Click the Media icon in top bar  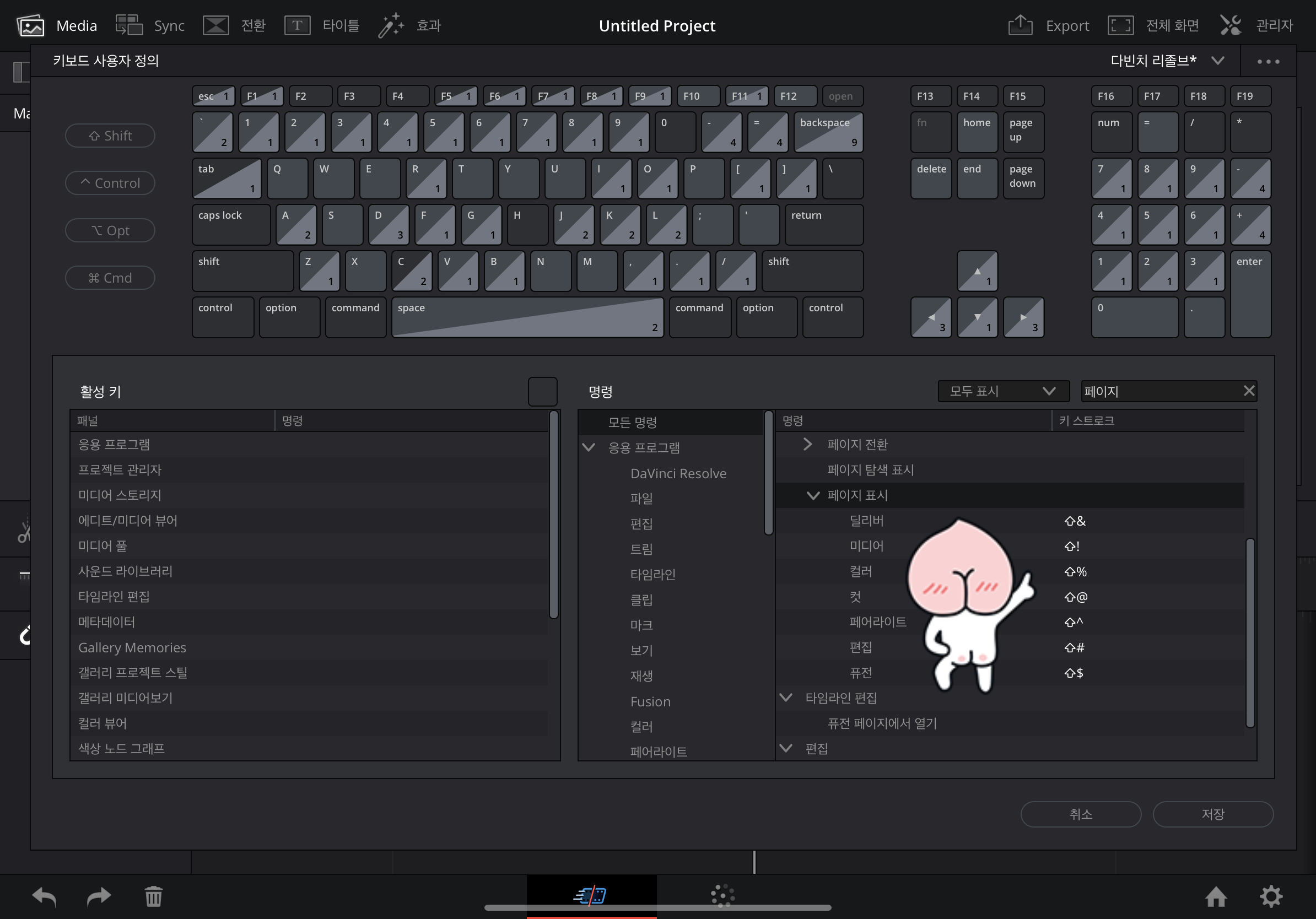(x=30, y=25)
